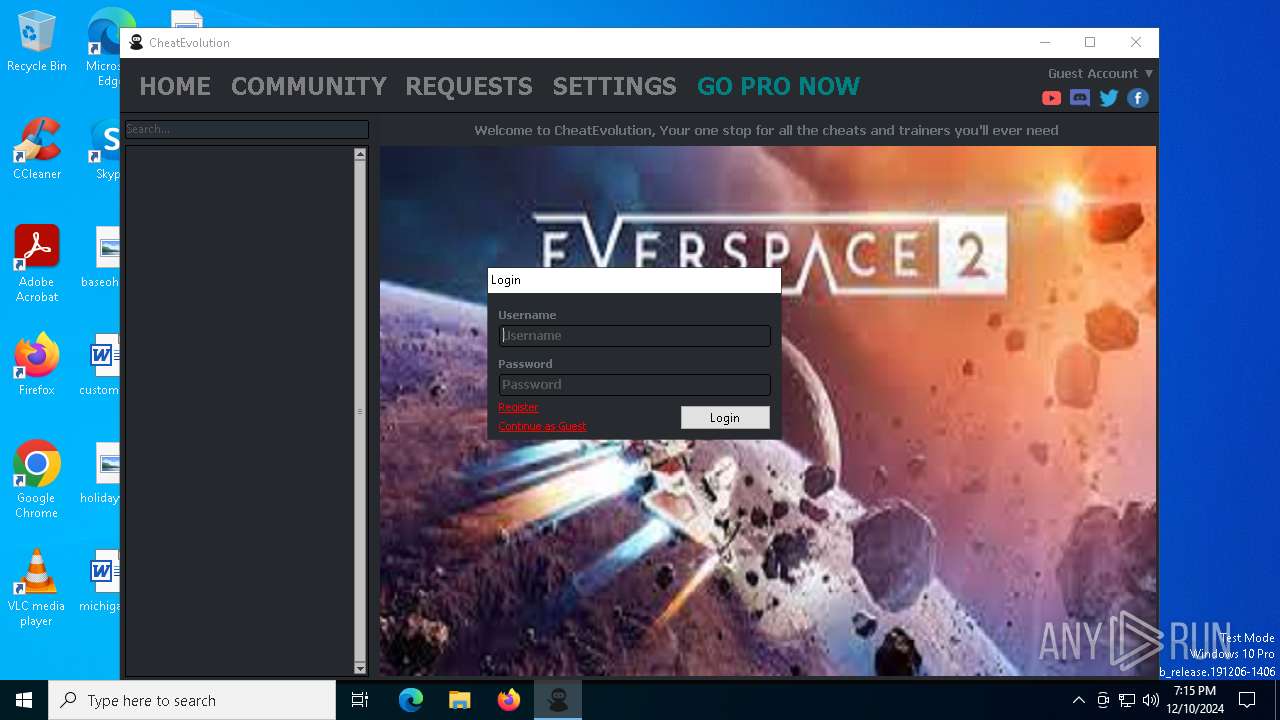Open the Google Chrome desktop shortcut
This screenshot has width=1280, height=720.
click(36, 481)
